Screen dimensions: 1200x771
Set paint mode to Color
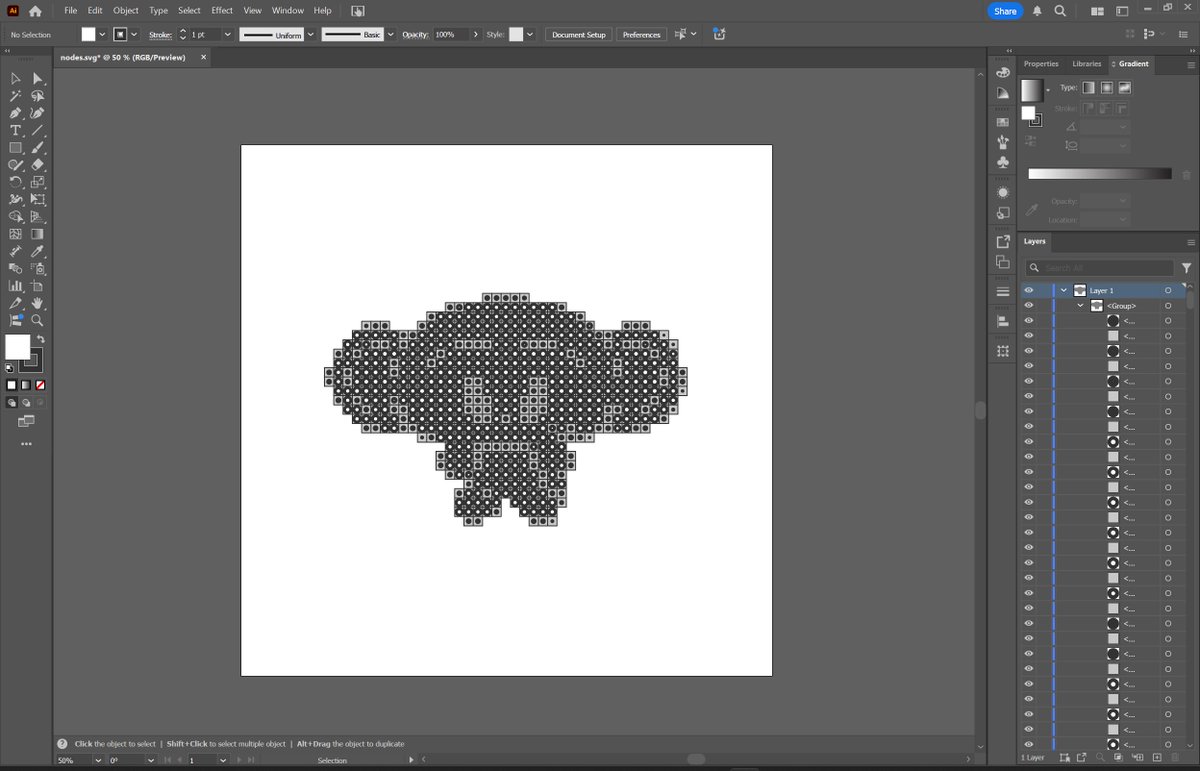pos(12,385)
